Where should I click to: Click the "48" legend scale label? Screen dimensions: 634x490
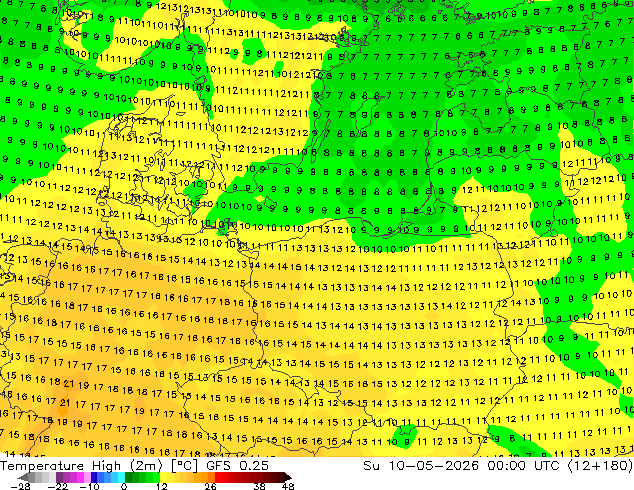pyautogui.click(x=288, y=486)
